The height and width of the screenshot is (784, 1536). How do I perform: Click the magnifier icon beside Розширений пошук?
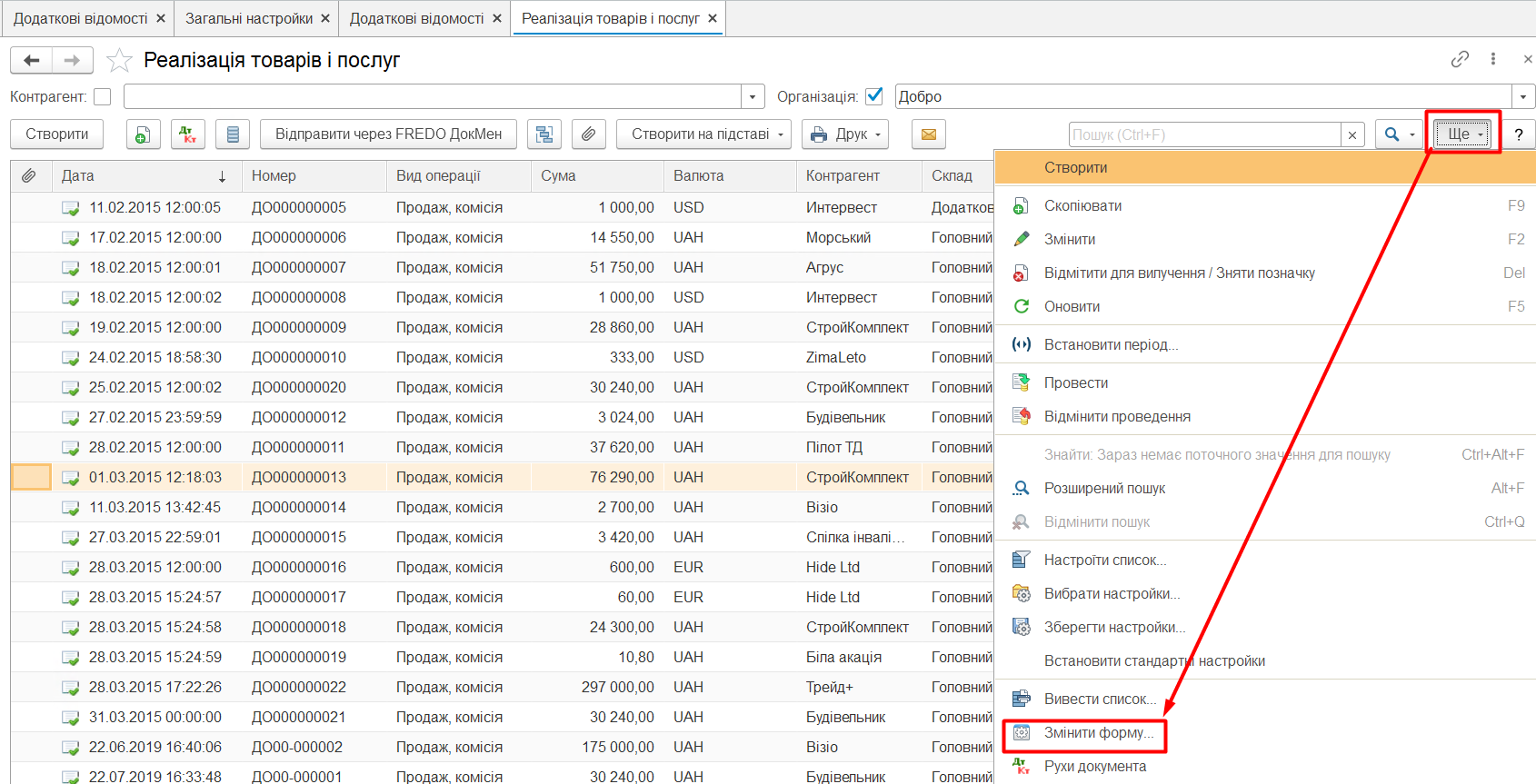1022,488
